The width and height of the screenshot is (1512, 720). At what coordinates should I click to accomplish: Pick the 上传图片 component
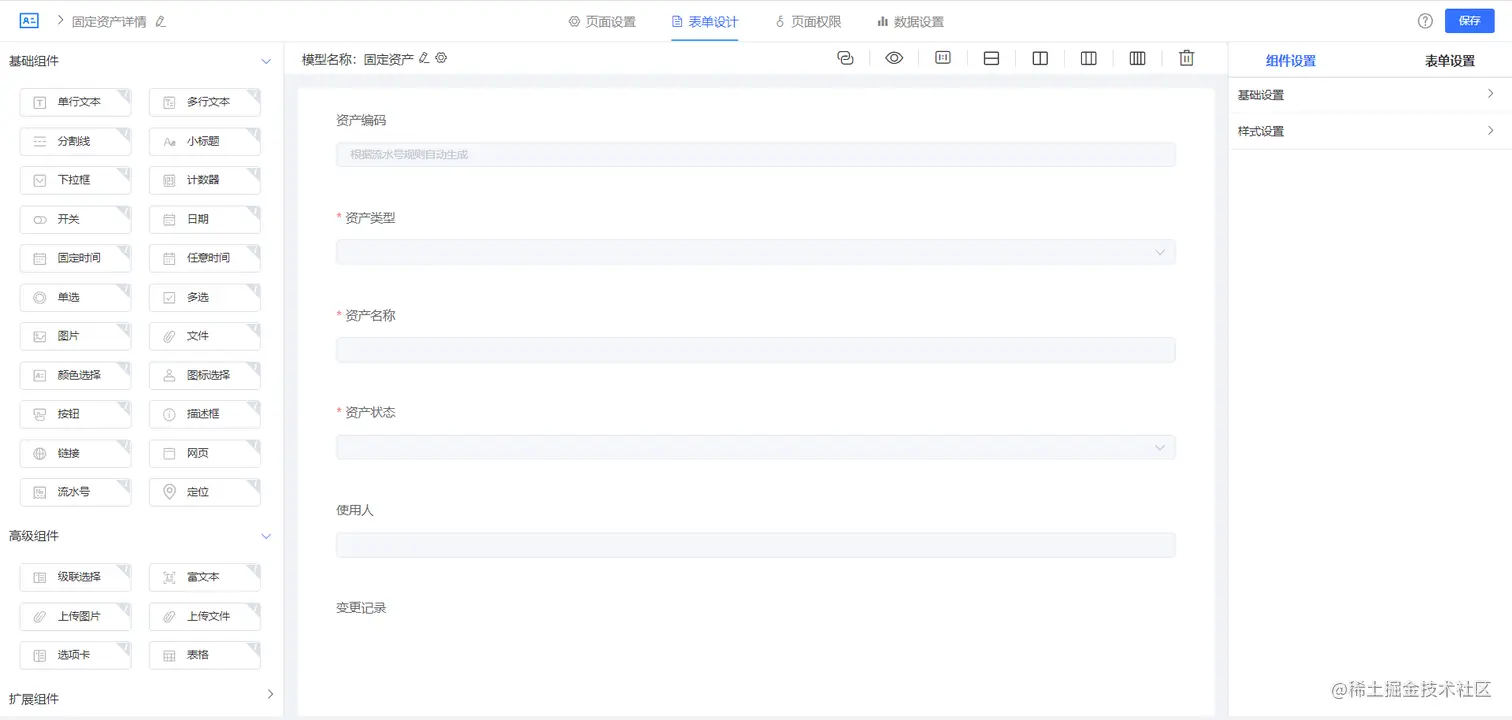pyautogui.click(x=75, y=616)
